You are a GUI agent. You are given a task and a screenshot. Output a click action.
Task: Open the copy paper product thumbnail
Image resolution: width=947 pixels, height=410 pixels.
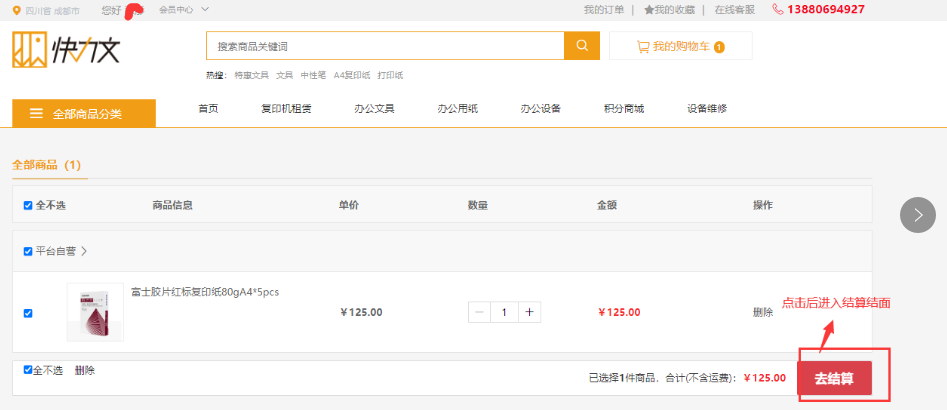pyautogui.click(x=95, y=312)
